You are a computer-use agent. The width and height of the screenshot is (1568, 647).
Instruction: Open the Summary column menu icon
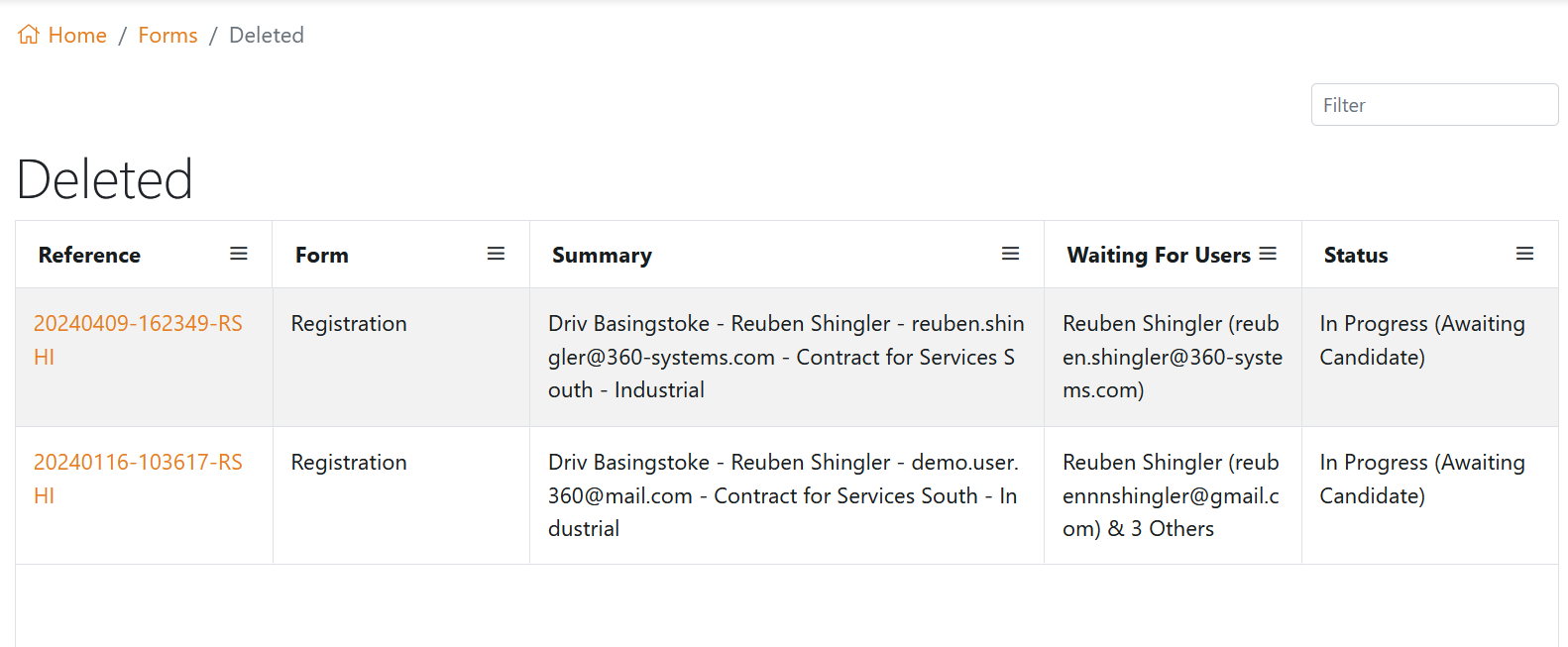click(x=1010, y=255)
